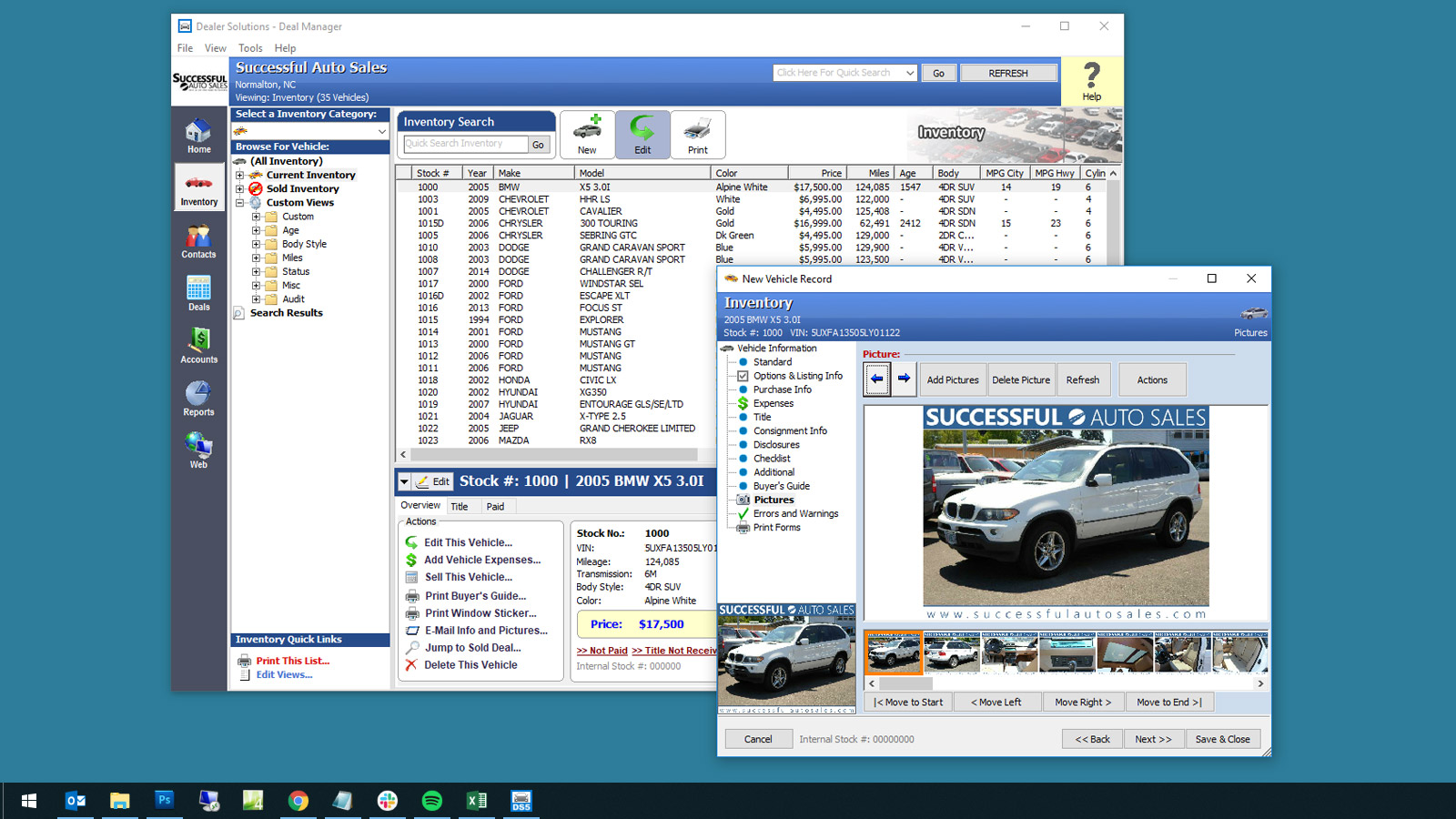Sort the table by Price column header
Screen dimensions: 1456x819
click(817, 173)
